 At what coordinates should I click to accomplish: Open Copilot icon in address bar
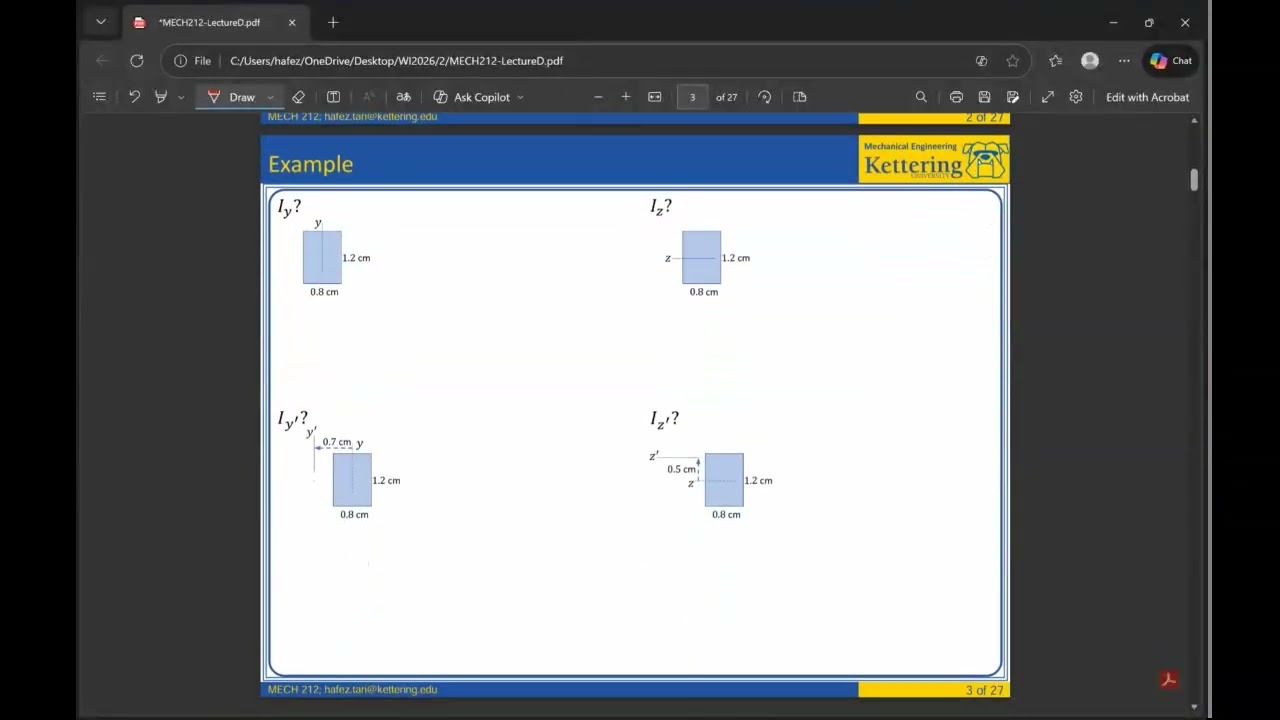click(981, 61)
